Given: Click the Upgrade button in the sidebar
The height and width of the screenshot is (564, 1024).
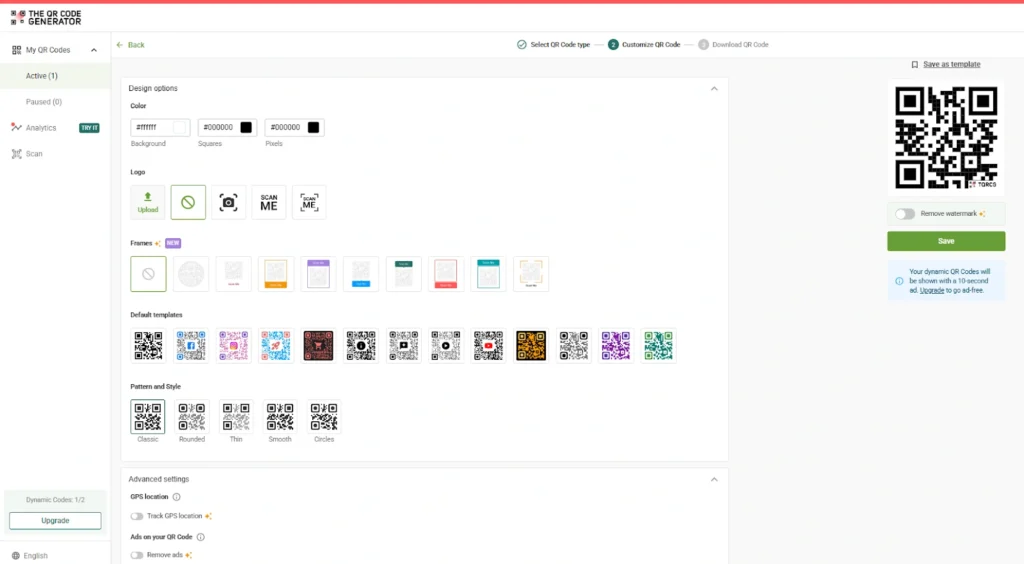Looking at the screenshot, I should 55,520.
